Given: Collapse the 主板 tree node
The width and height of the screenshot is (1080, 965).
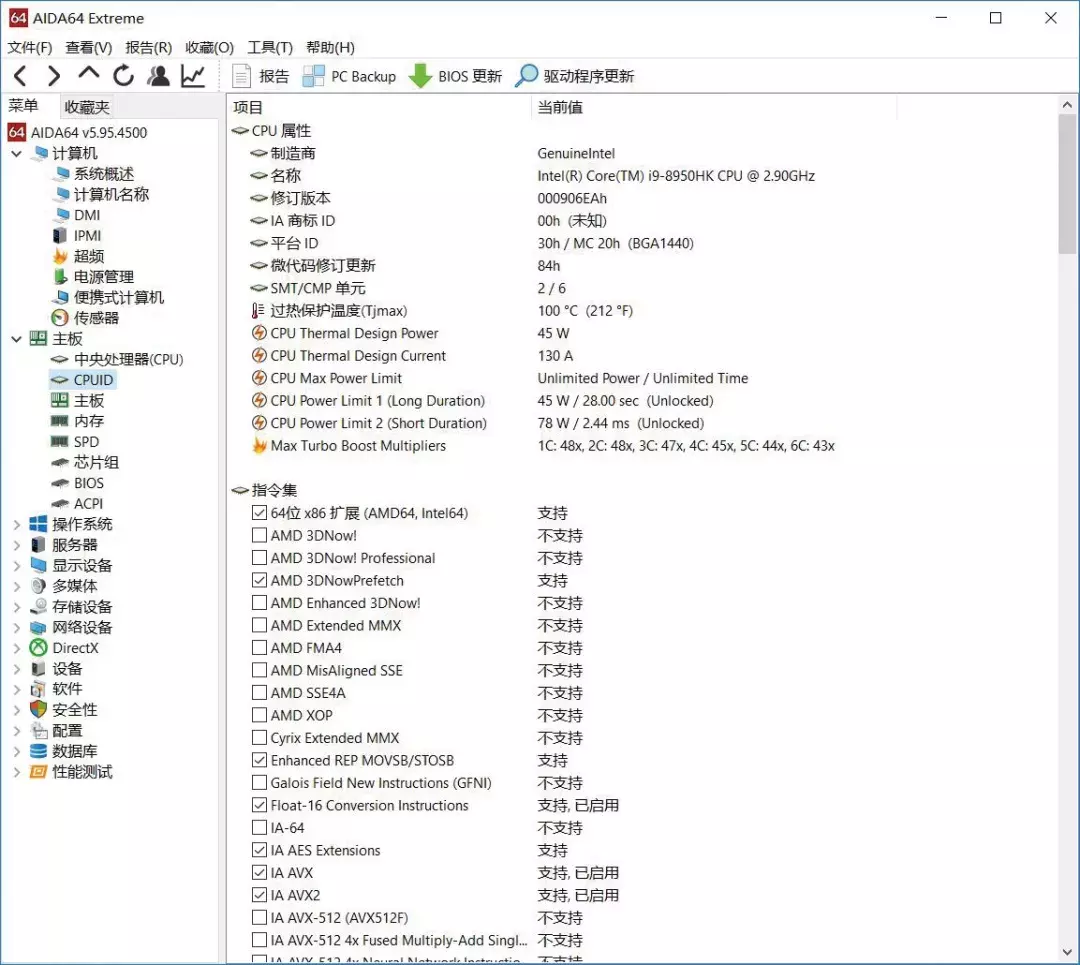Looking at the screenshot, I should tap(17, 339).
